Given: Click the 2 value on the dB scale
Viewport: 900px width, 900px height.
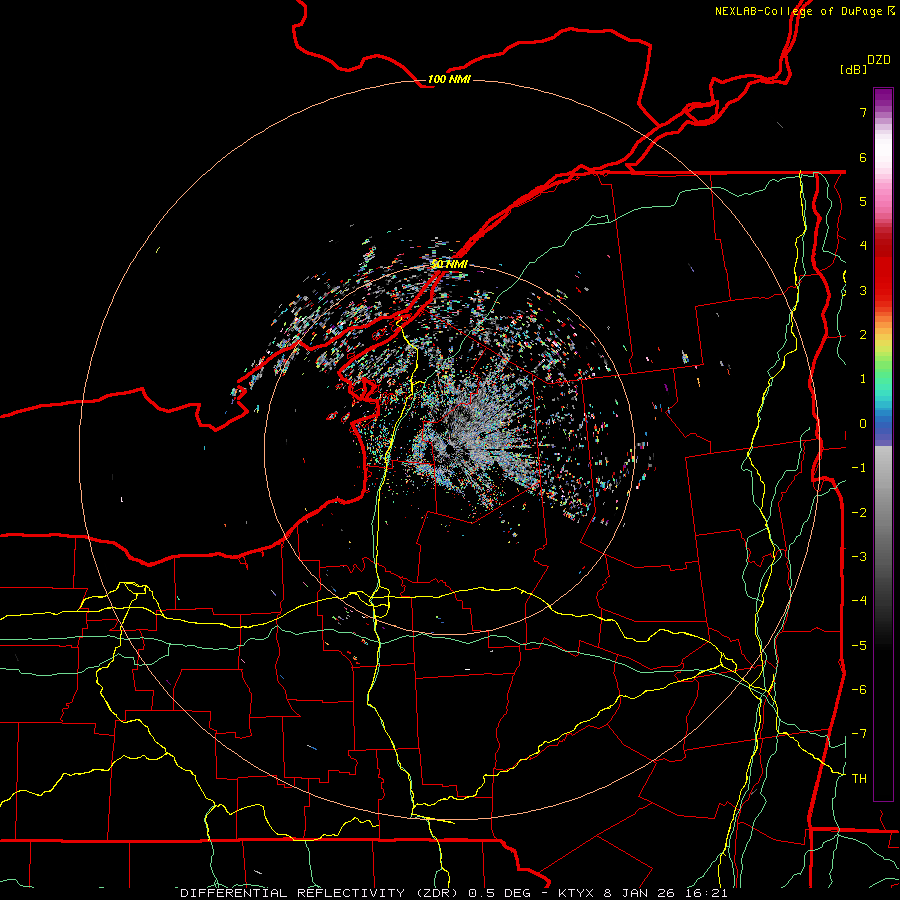Looking at the screenshot, I should point(863,335).
